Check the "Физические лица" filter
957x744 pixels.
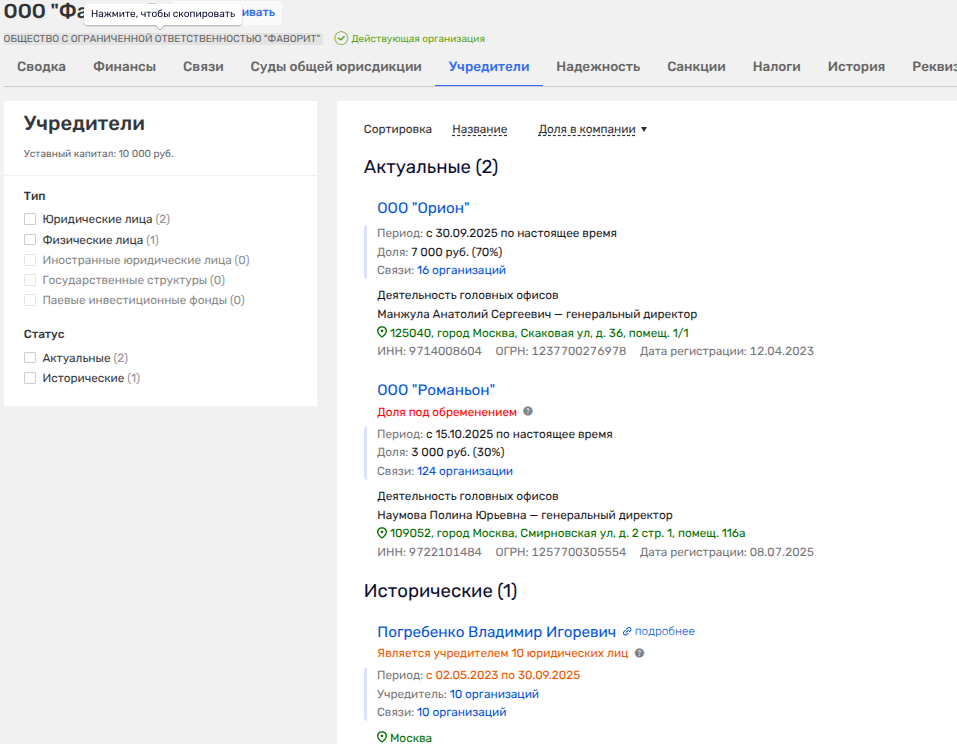click(x=30, y=240)
